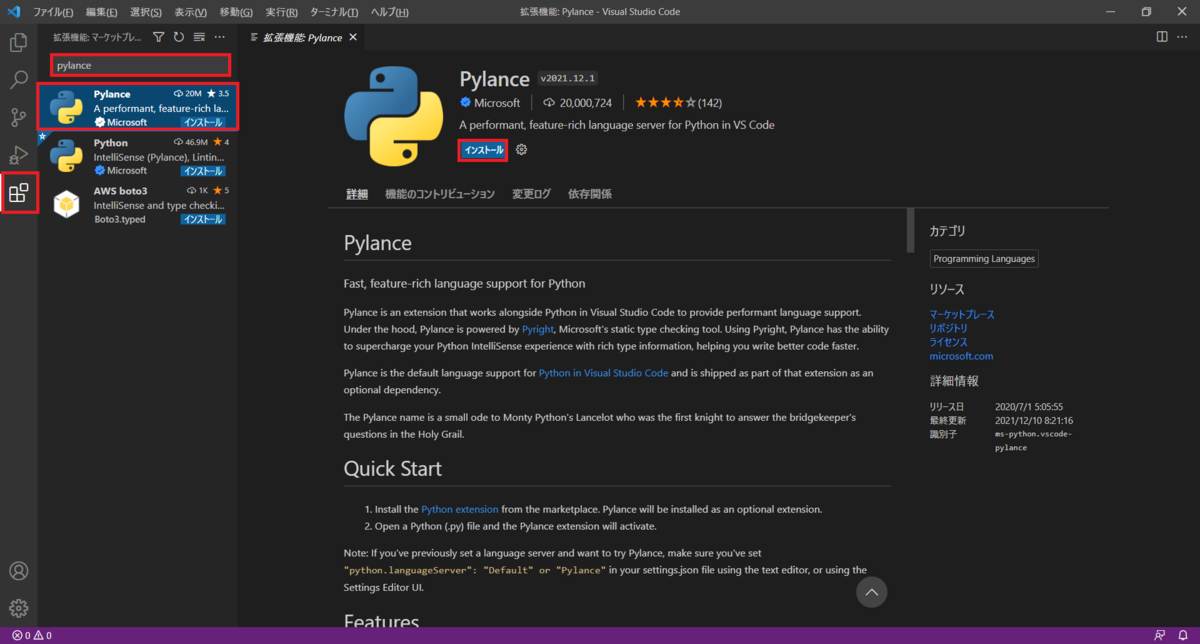
Task: Switch to the 依存関係 tab
Action: click(x=590, y=194)
